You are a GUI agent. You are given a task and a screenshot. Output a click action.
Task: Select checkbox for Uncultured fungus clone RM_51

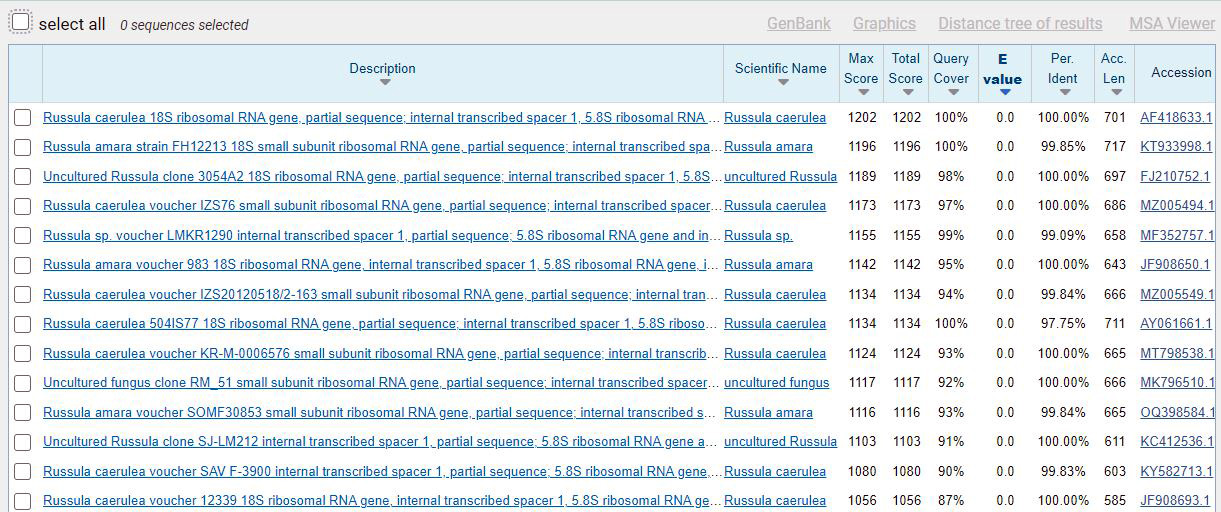23,383
